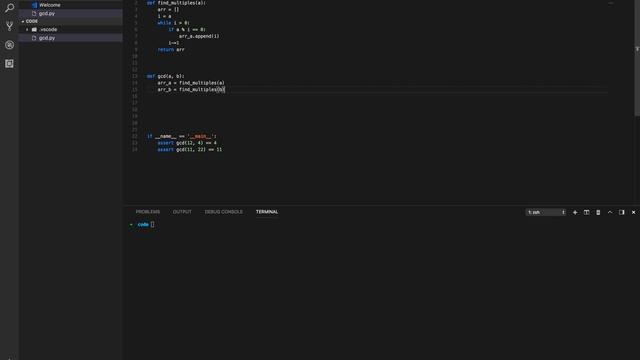Open the Search view in activity bar
This screenshot has width=640, height=360.
click(x=9, y=8)
